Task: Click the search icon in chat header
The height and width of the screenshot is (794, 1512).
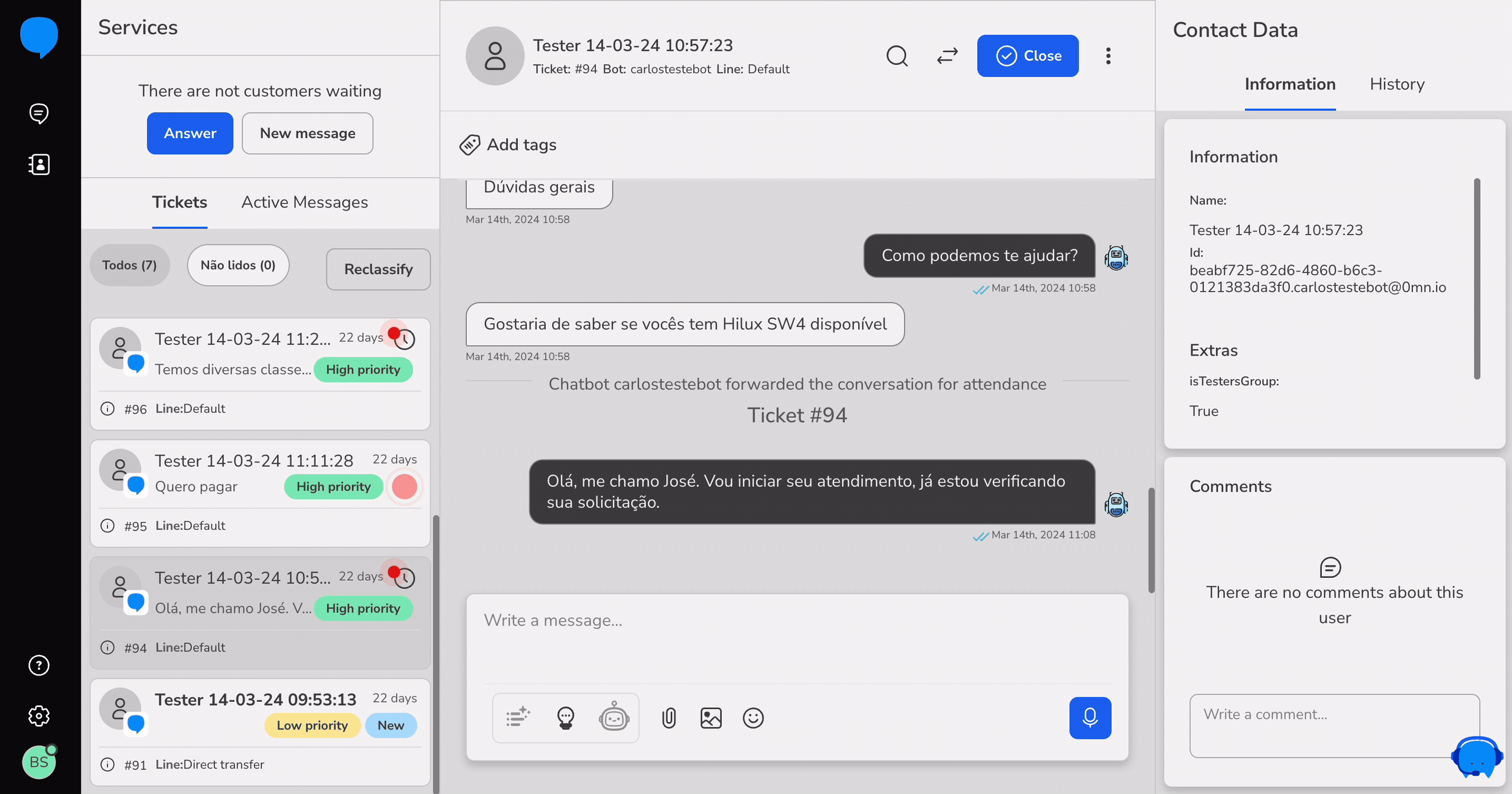Action: click(897, 56)
